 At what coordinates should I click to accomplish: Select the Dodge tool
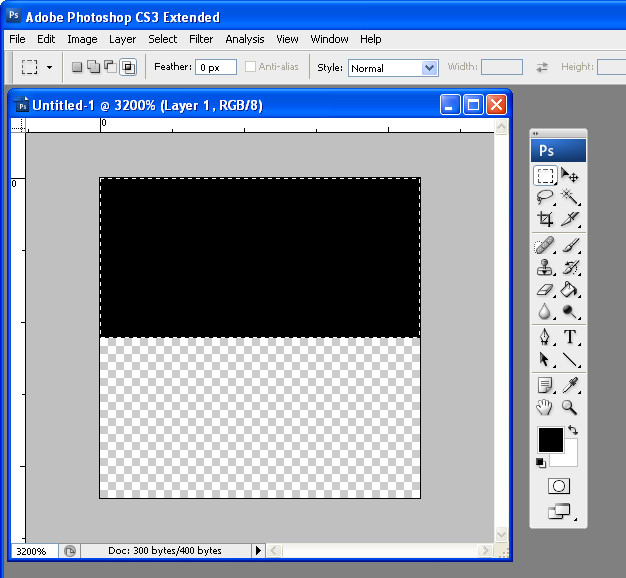pos(570,311)
